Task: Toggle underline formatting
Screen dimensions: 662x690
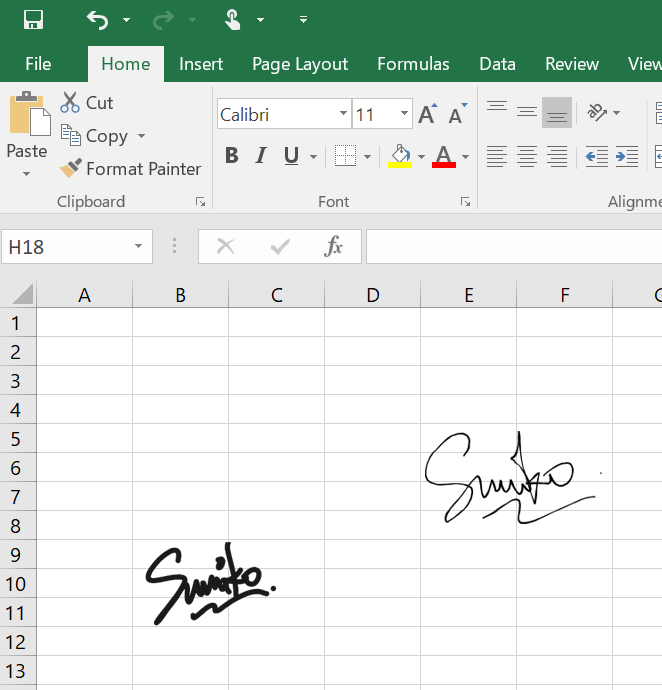Action: pyautogui.click(x=291, y=156)
